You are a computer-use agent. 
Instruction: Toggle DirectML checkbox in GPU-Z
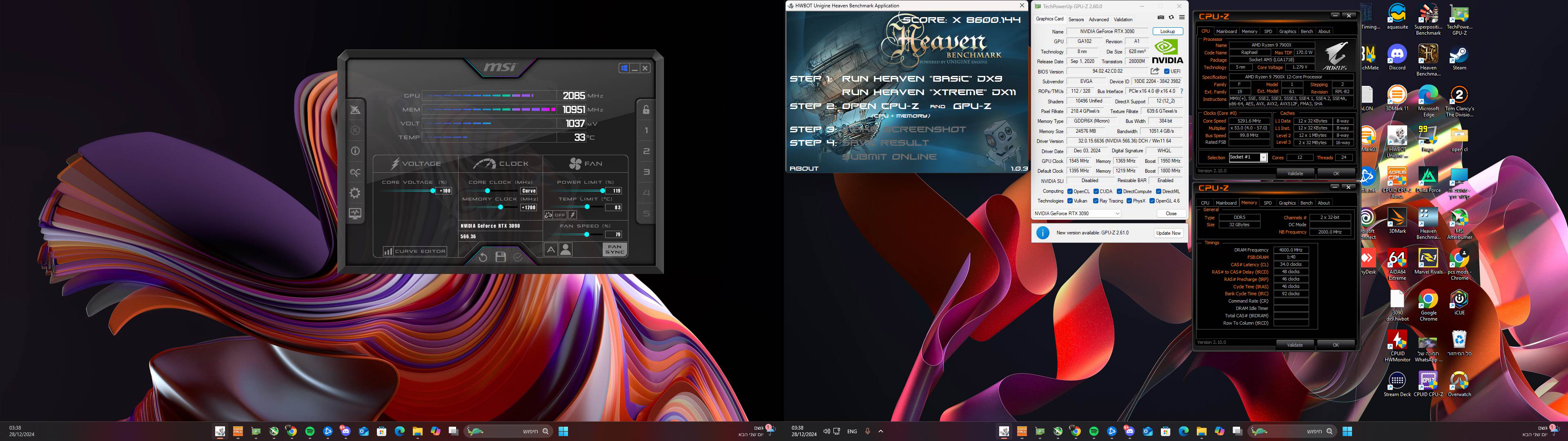pos(1159,191)
